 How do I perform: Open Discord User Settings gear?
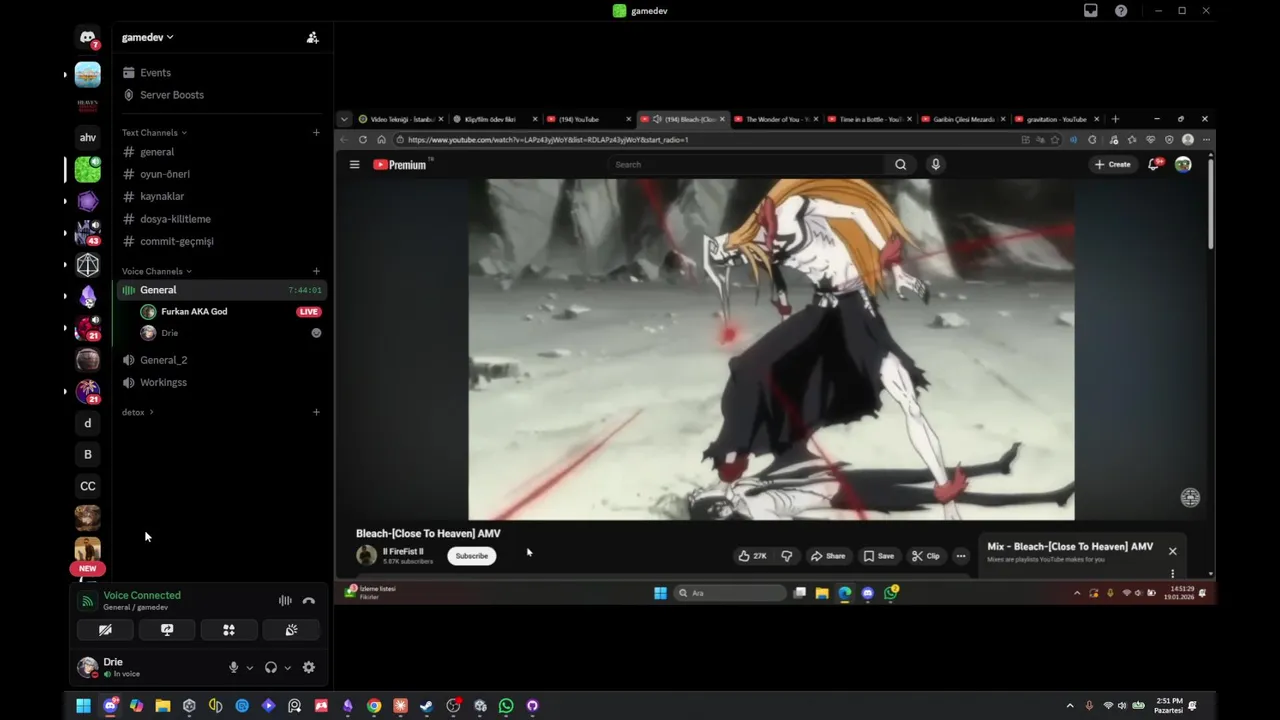[309, 668]
